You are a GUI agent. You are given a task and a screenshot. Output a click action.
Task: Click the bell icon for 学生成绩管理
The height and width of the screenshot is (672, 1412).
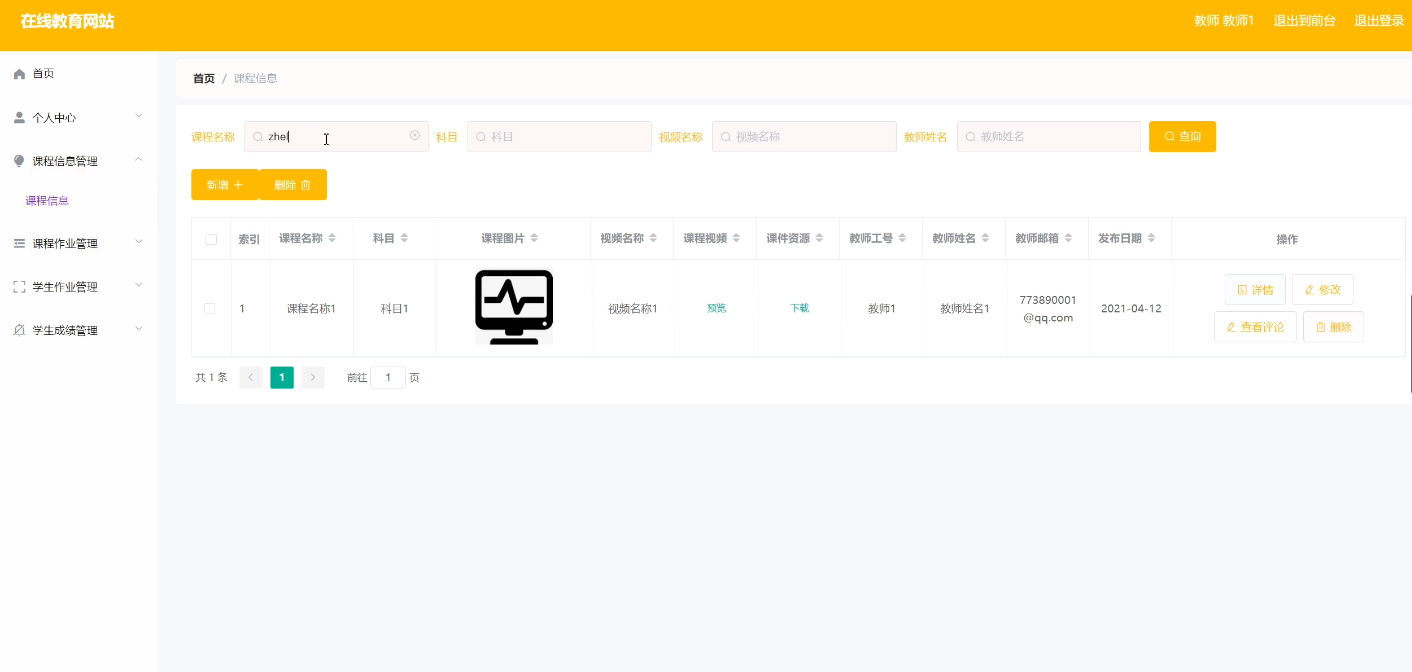point(19,330)
